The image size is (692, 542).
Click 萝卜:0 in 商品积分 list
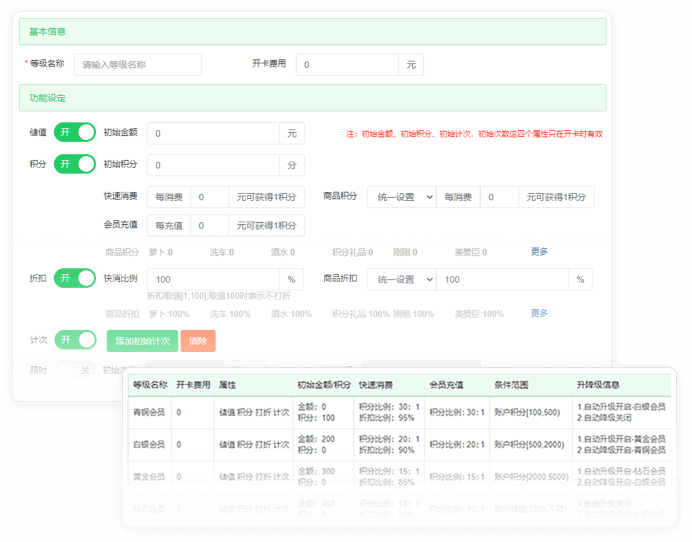click(x=160, y=252)
